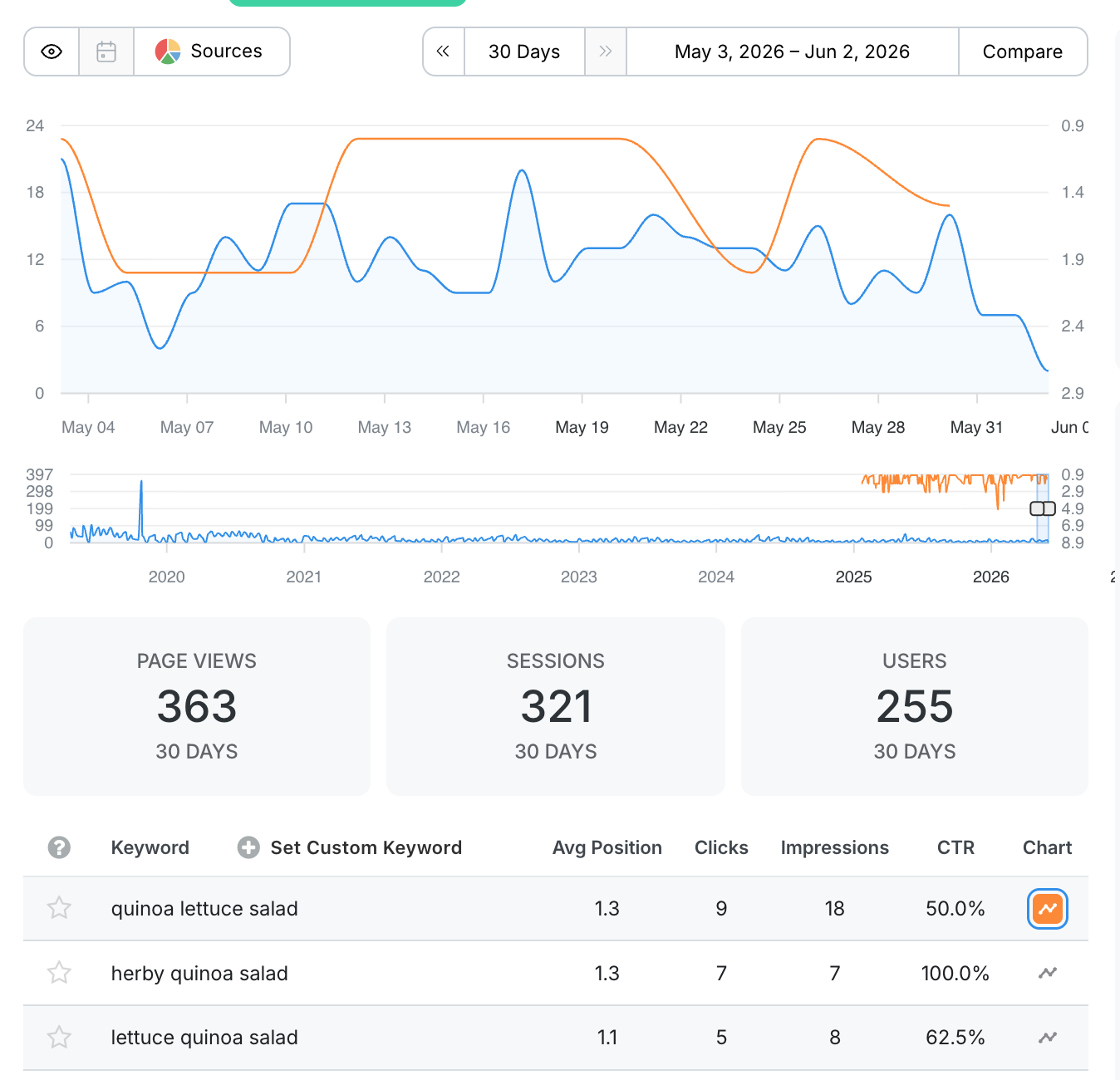Toggle chart icon for herby quinoa salad

point(1048,973)
